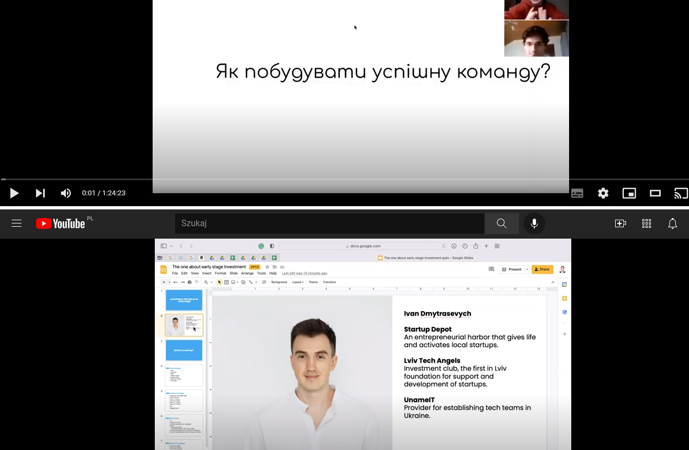This screenshot has width=689, height=450.
Task: Open the create video menu
Action: point(620,224)
